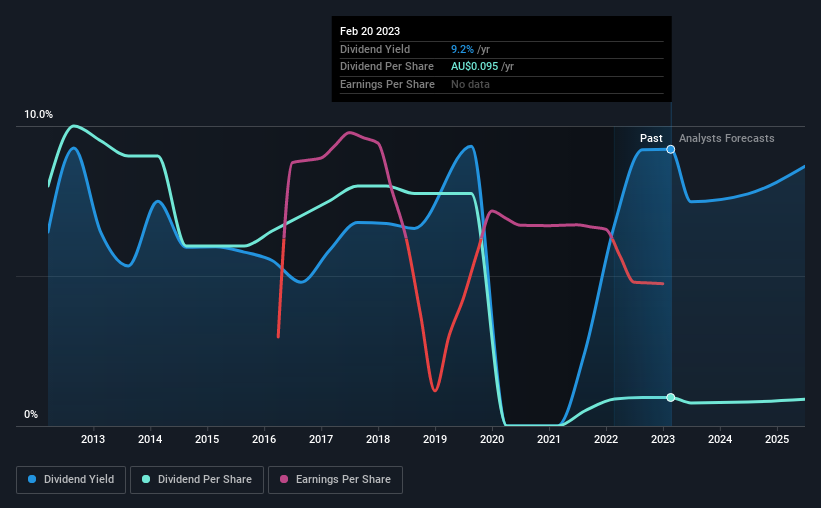
Task: Toggle the Dividend Yield legend button
Action: click(71, 480)
